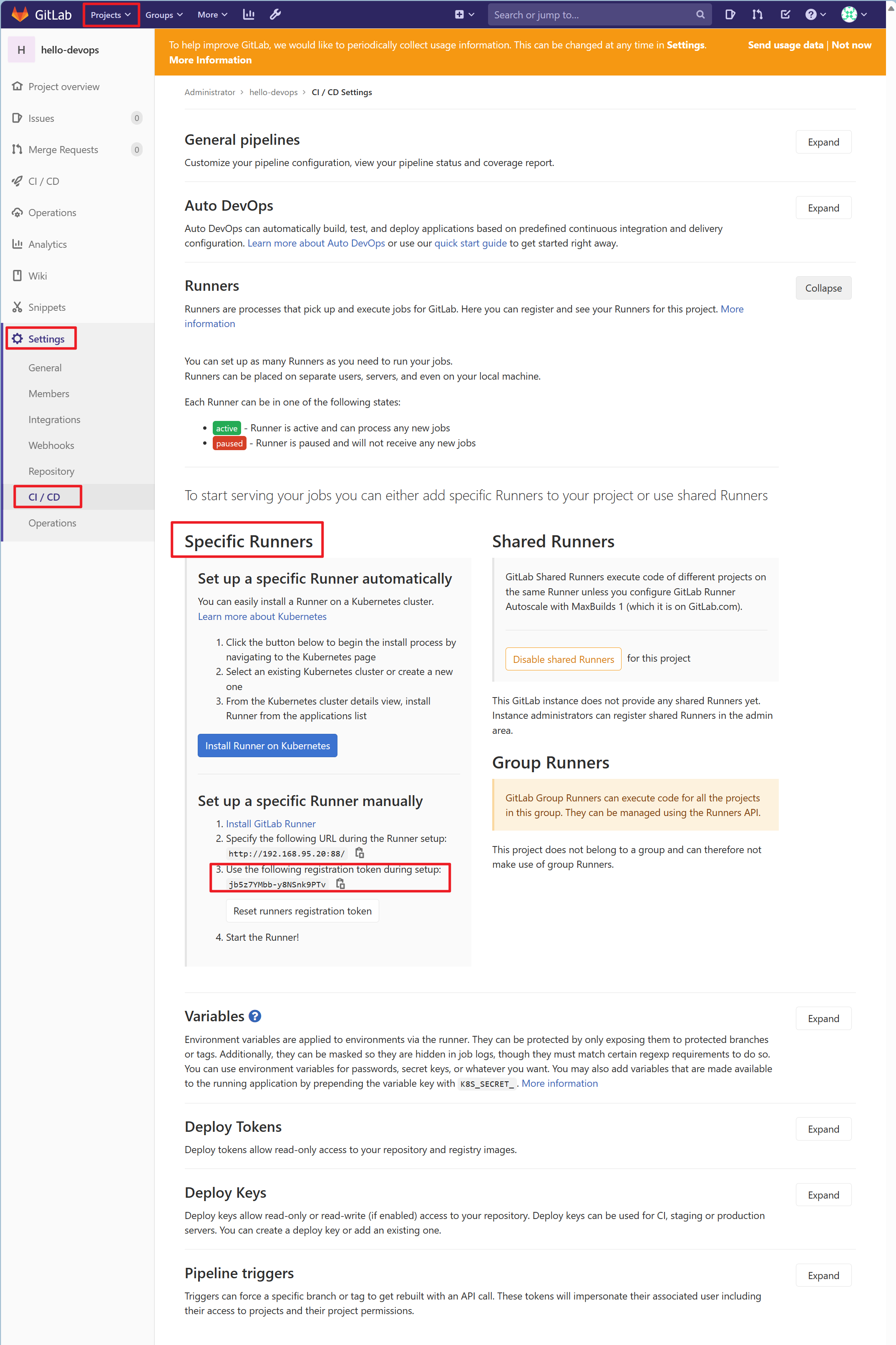
Task: Open the Wiki from the sidebar
Action: click(38, 275)
